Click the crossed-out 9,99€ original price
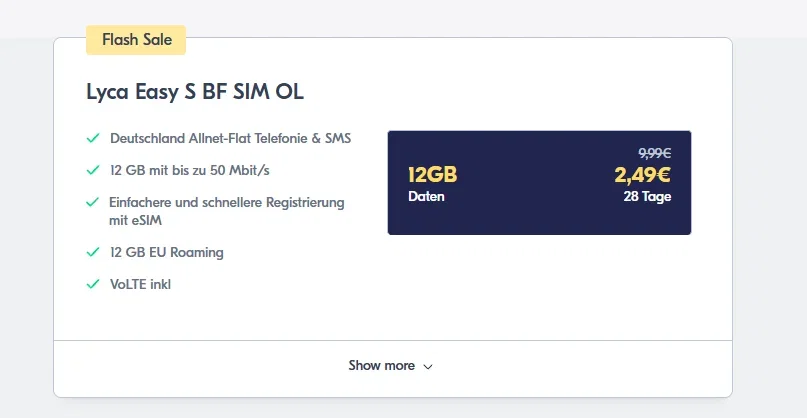Screen dimensions: 807x418 [655, 153]
